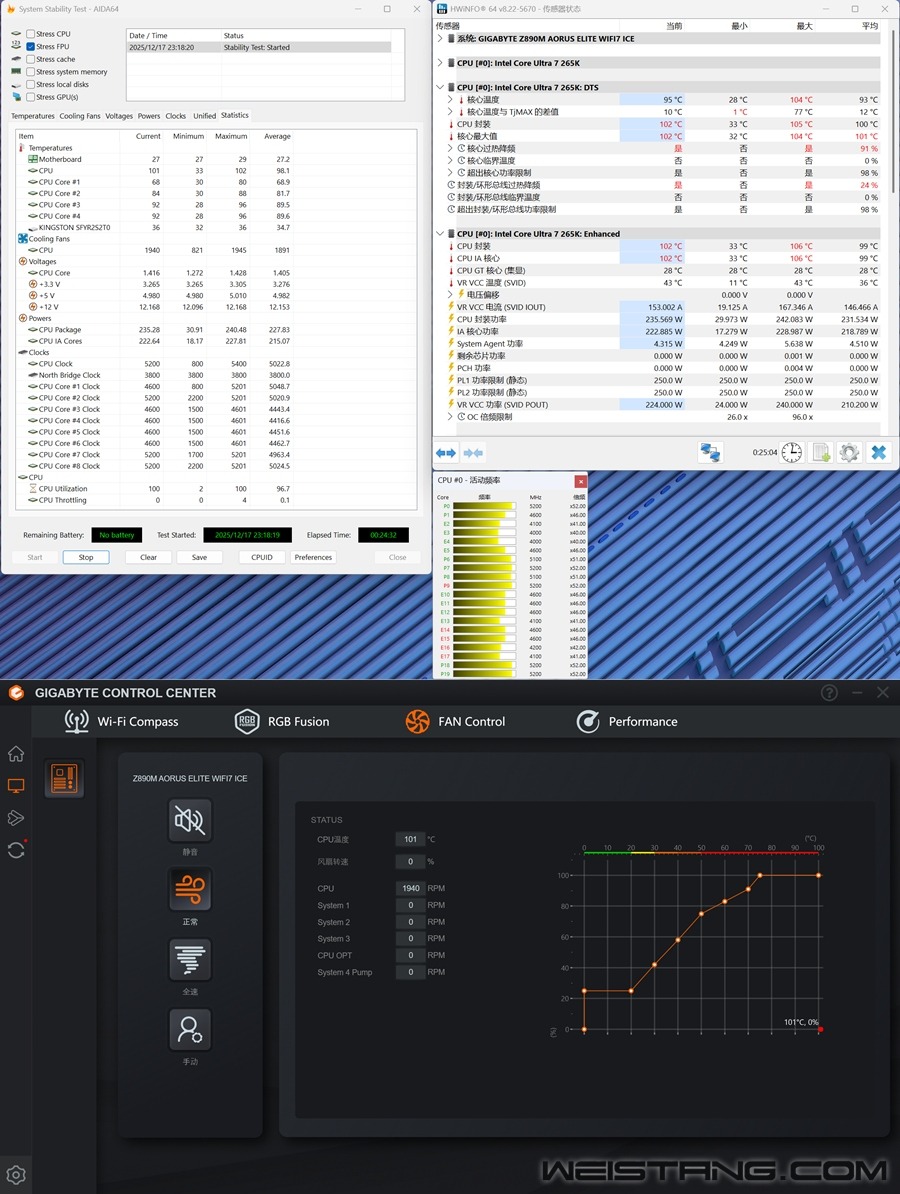Viewport: 900px width, 1194px height.
Task: Click the HWiNFO settings gear icon
Action: coord(849,453)
